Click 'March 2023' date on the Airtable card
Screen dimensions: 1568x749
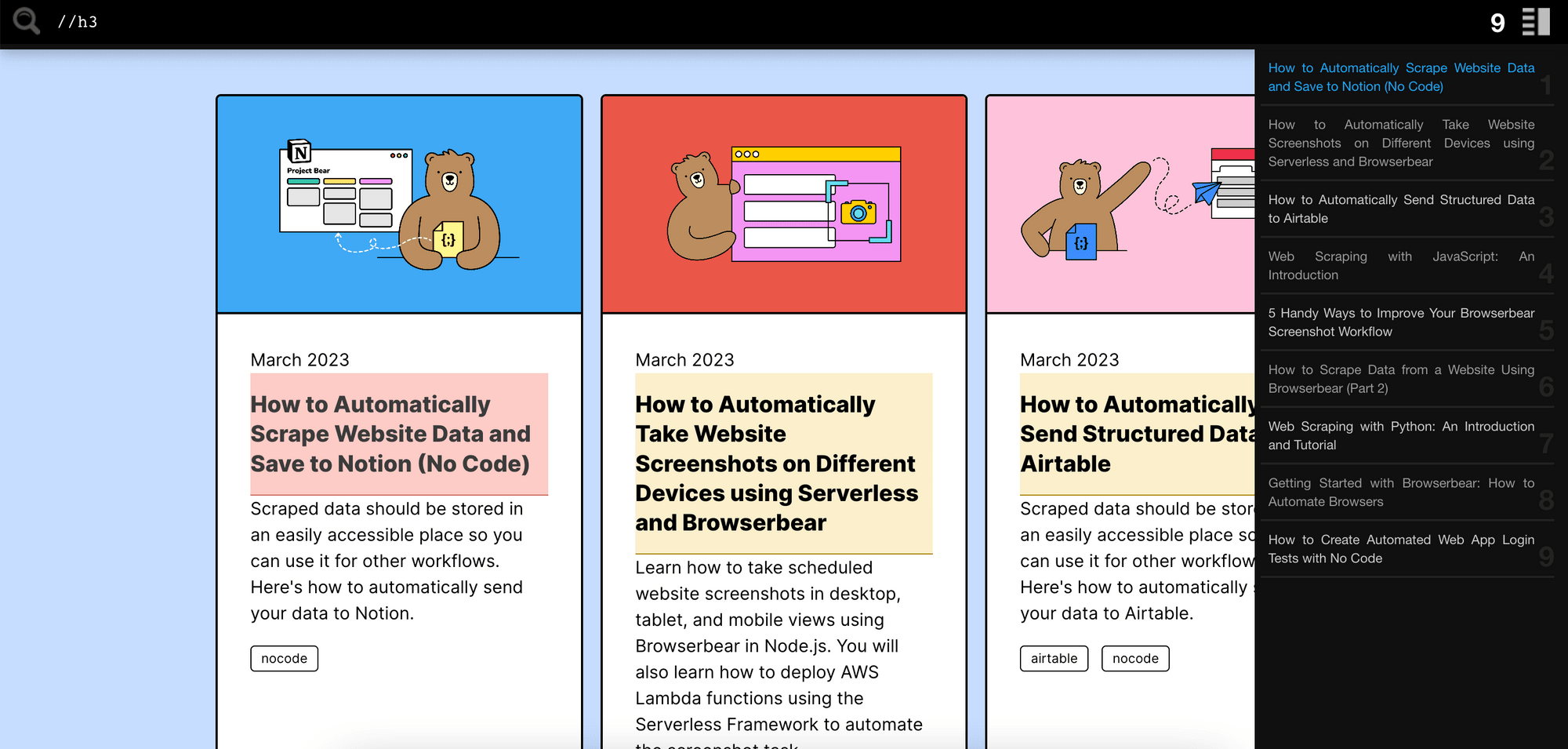point(1069,360)
